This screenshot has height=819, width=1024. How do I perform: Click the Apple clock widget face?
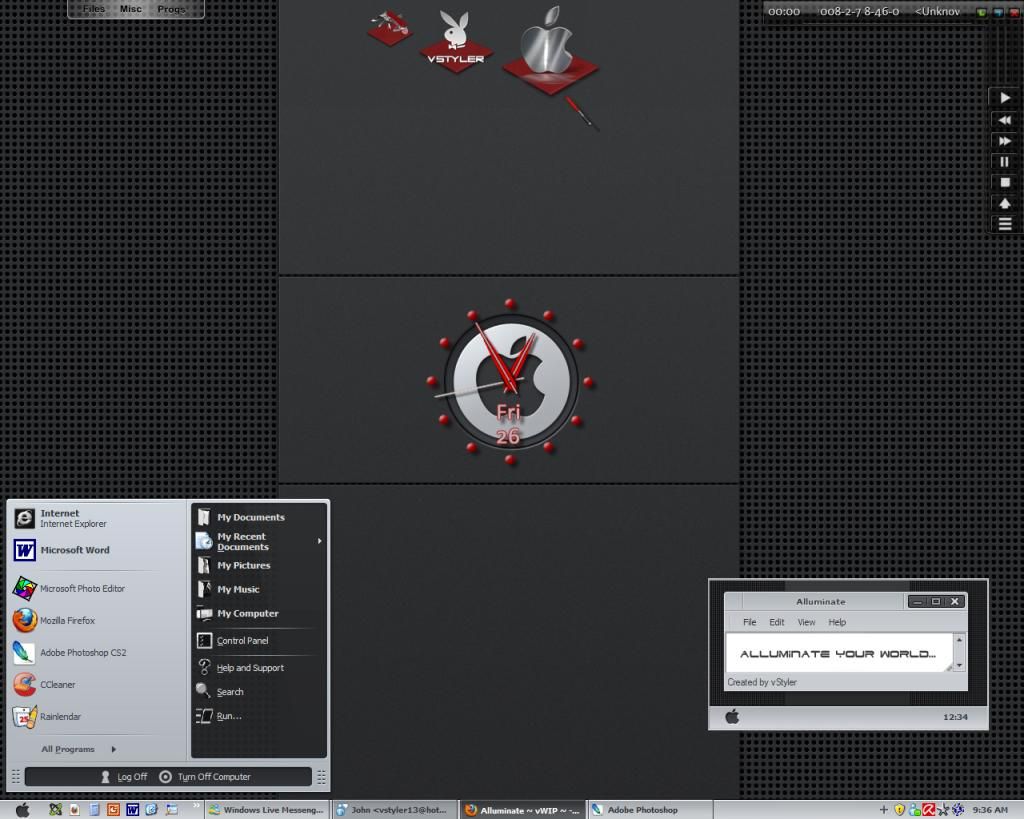tap(510, 381)
